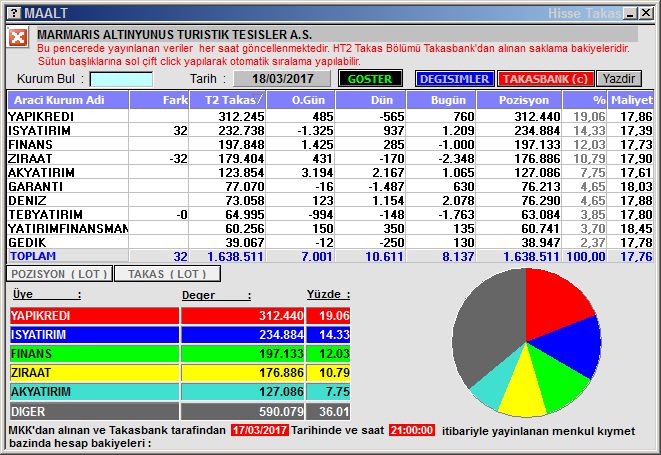Click the Bugün column header
Image resolution: width=661 pixels, height=455 pixels.
click(441, 100)
